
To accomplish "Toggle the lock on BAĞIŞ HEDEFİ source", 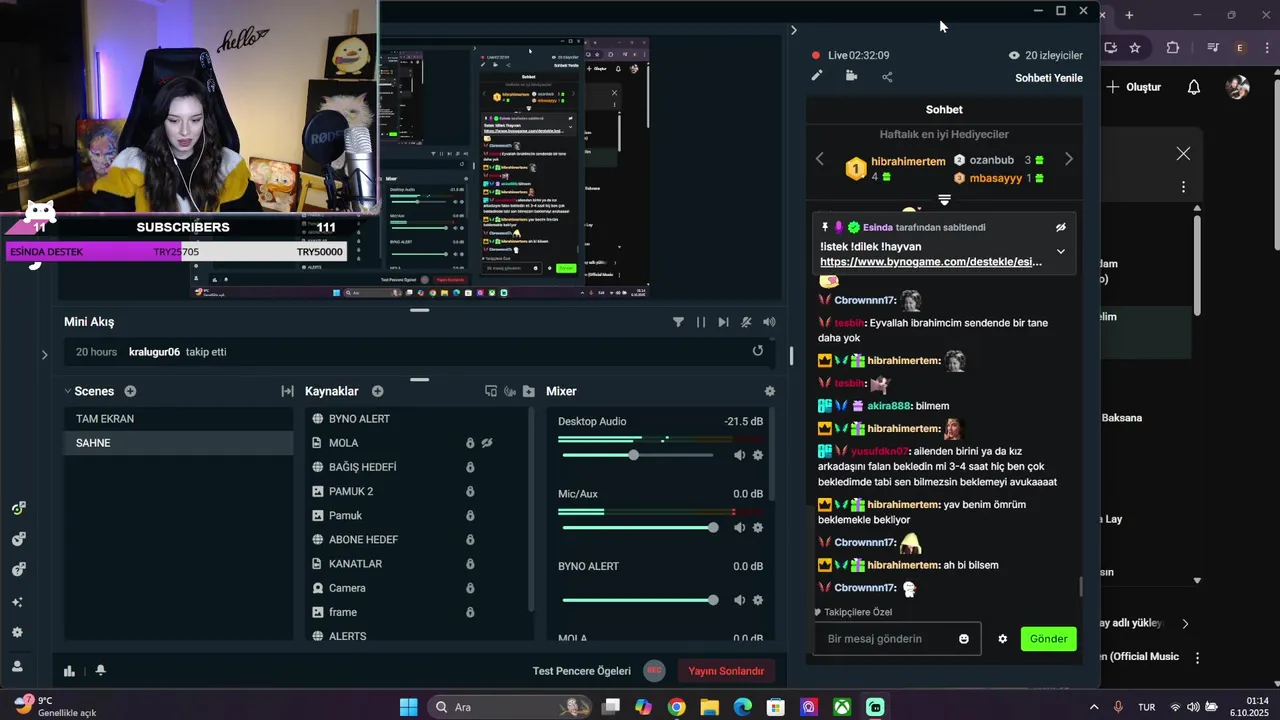I will [x=470, y=467].
